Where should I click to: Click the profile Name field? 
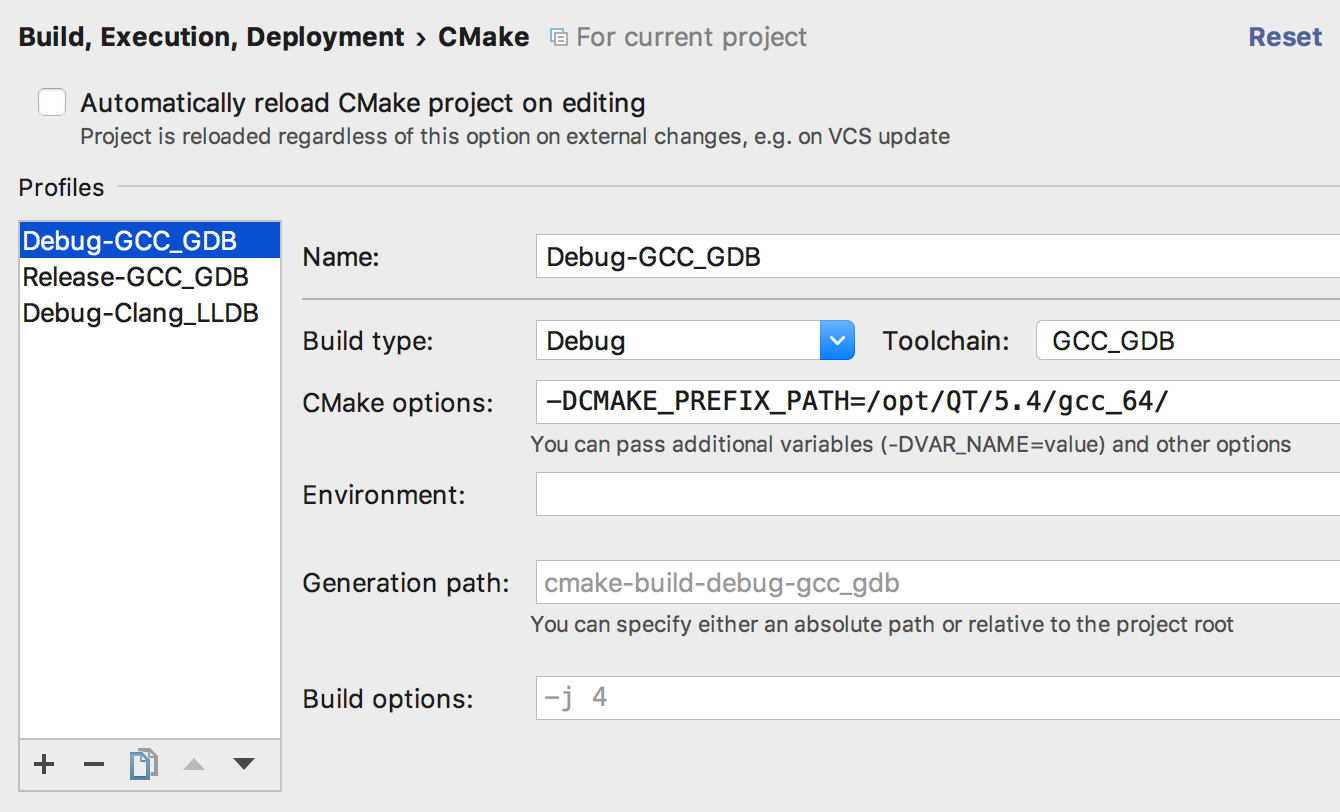click(937, 257)
